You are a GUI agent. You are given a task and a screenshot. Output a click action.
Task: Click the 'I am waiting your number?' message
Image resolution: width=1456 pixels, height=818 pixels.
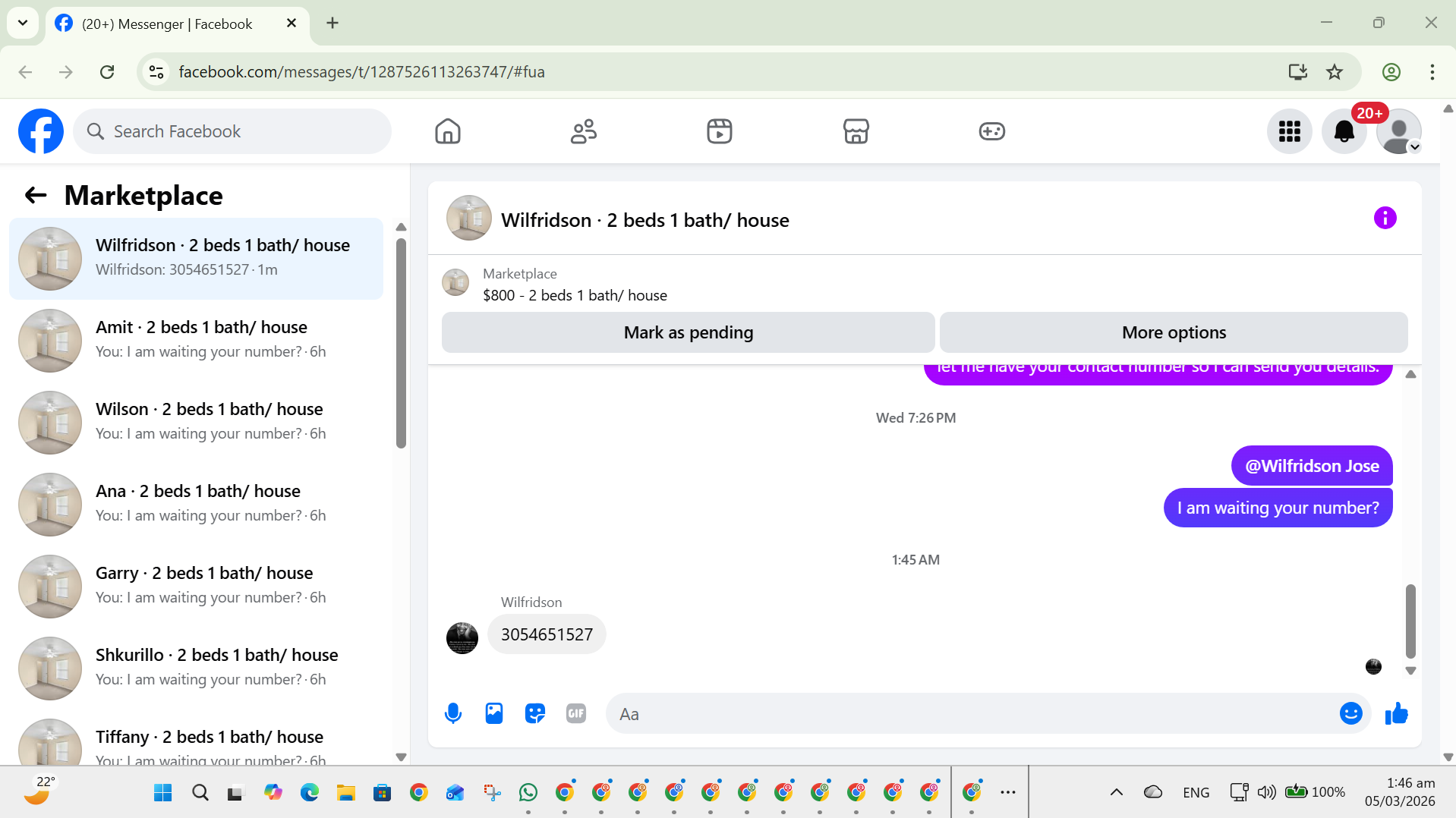(1278, 508)
